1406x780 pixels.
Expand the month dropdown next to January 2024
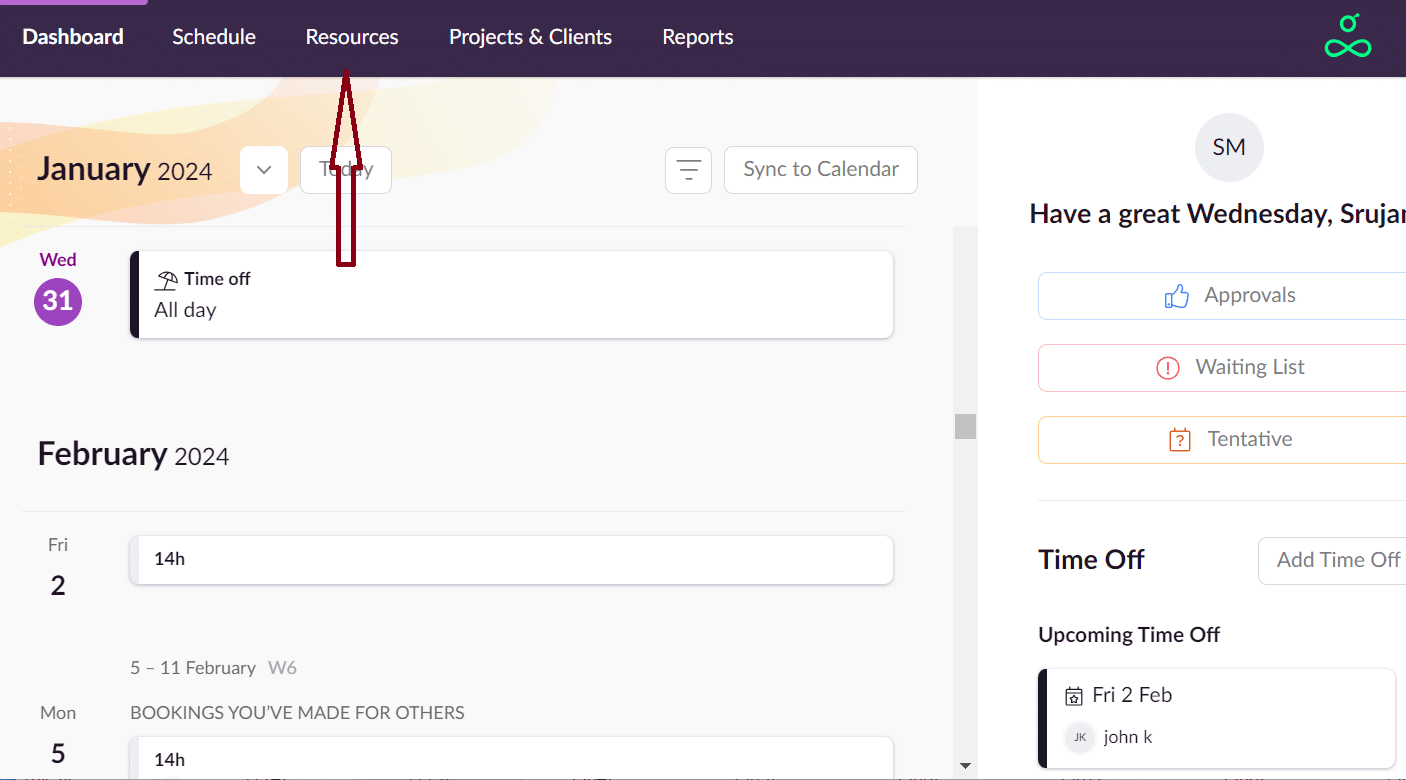[264, 170]
